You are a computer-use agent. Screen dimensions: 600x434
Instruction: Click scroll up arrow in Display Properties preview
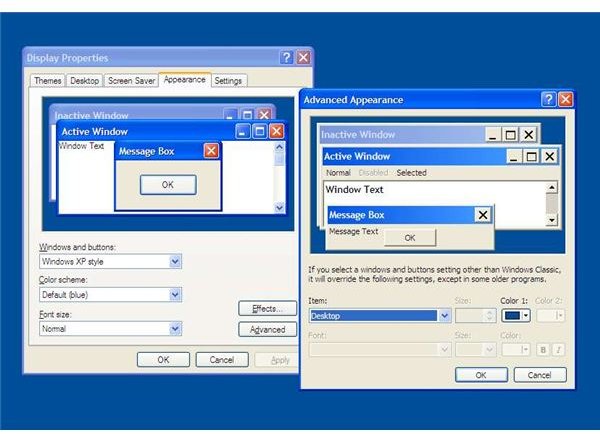279,147
